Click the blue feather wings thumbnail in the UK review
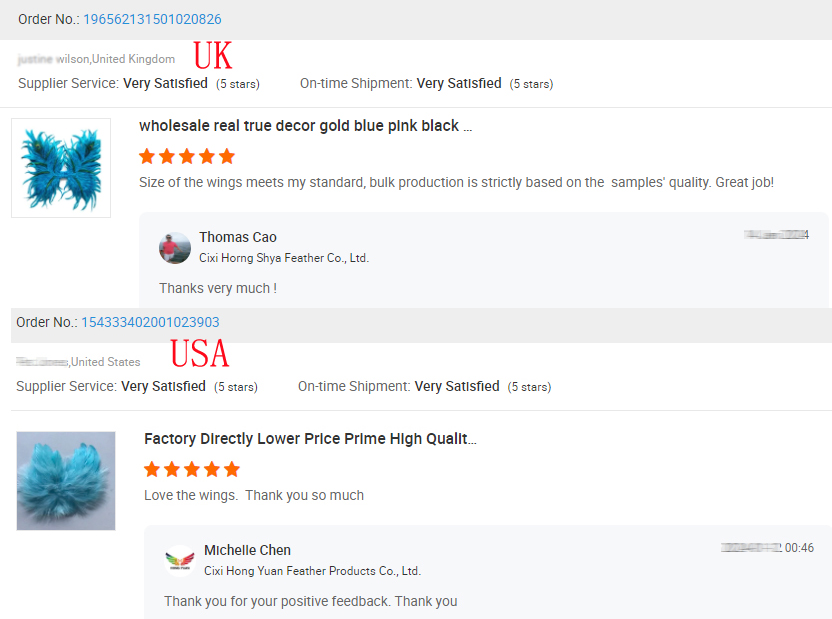Screen dimensions: 832x619 pos(61,168)
